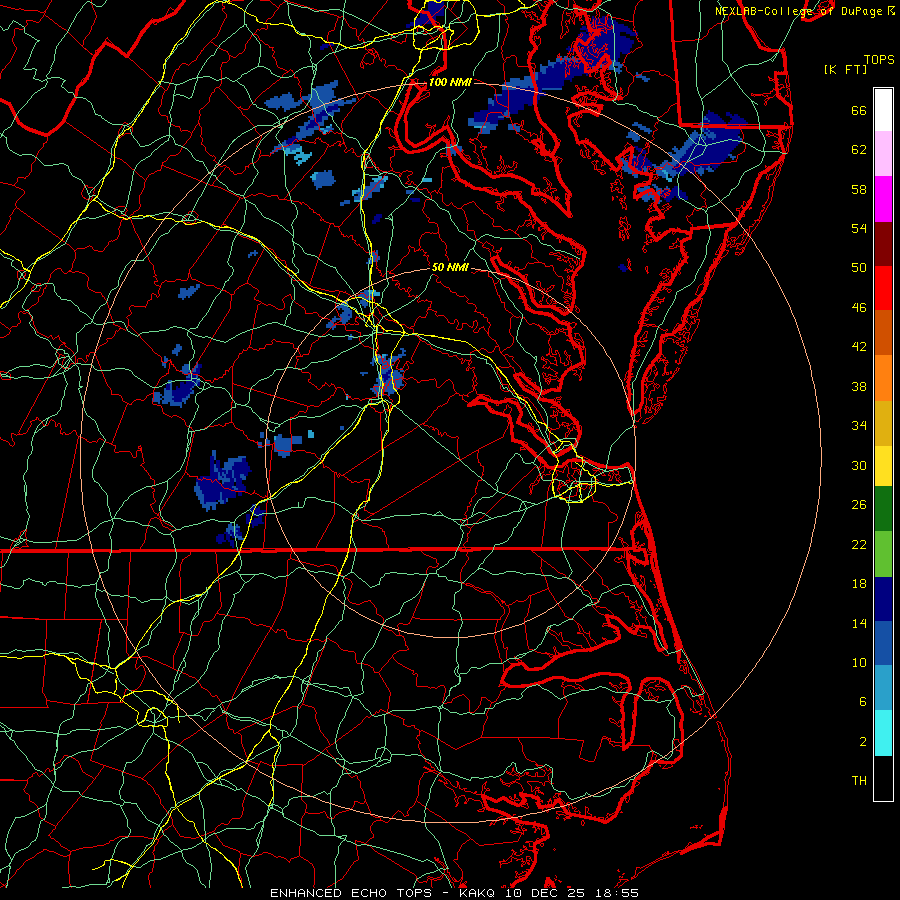Click the "ENHANCED ECHO TOPS" product title

[351, 893]
